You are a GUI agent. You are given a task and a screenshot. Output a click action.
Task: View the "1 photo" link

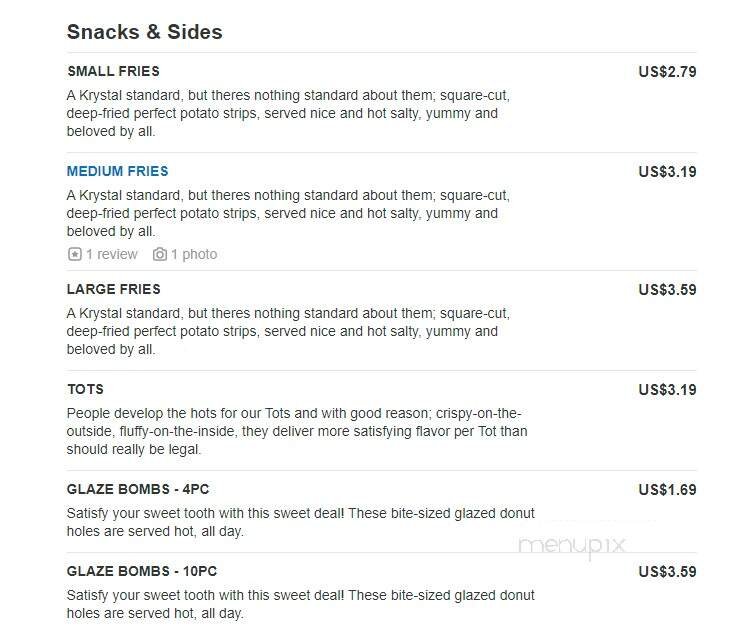click(x=193, y=254)
